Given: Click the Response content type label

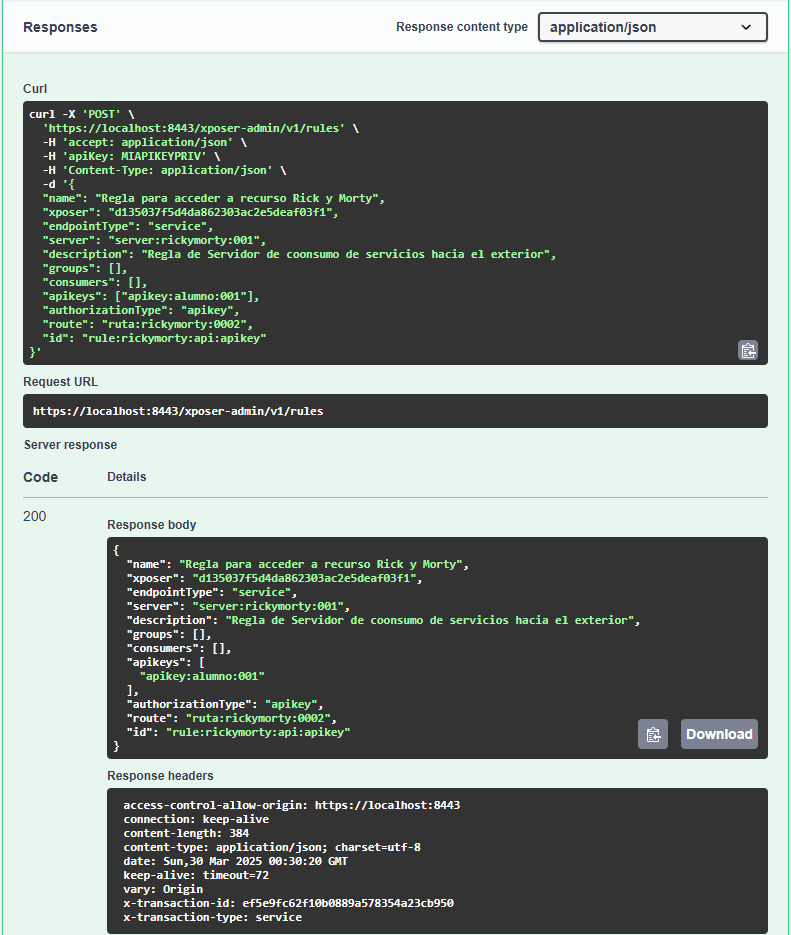Looking at the screenshot, I should click(x=461, y=27).
